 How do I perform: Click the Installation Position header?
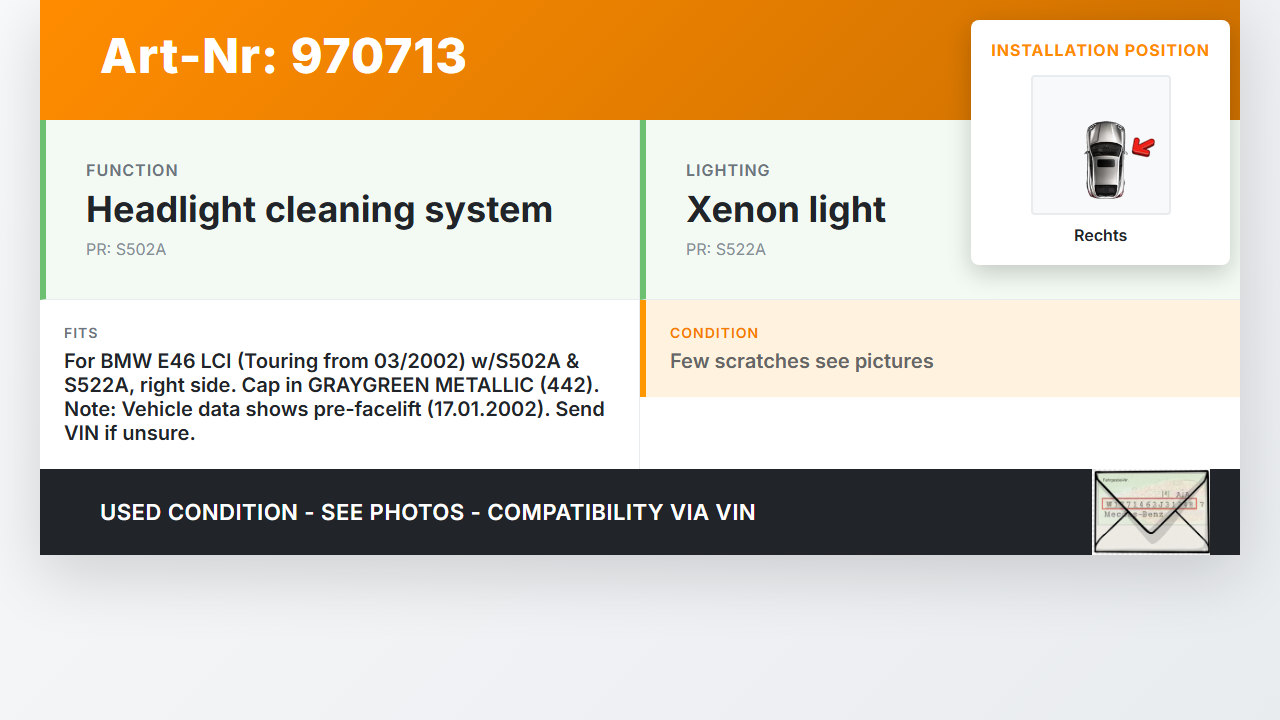coord(1100,50)
